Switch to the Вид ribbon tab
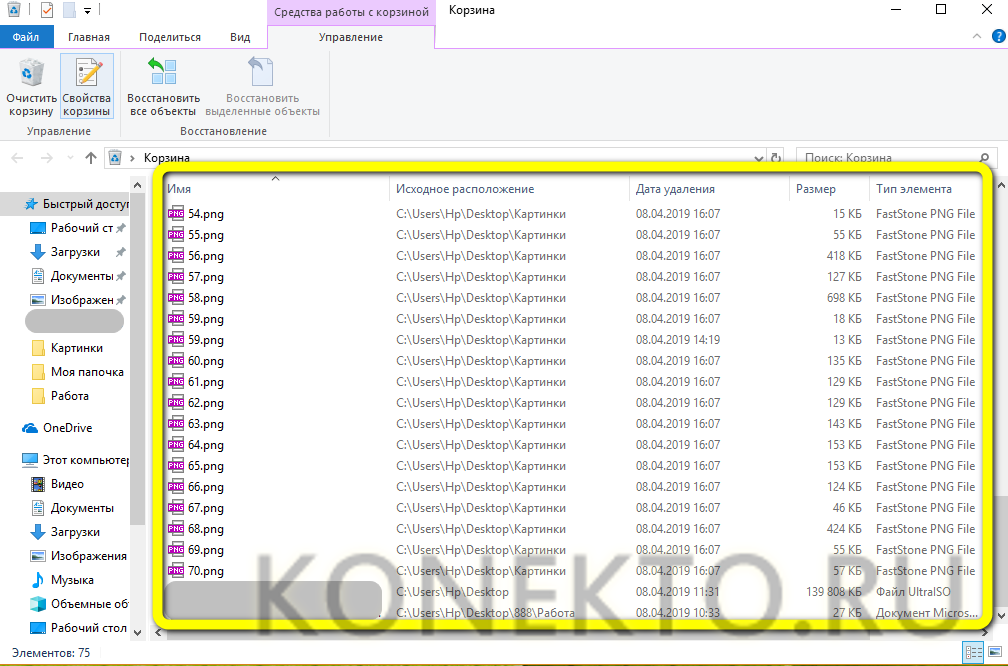Viewport: 1008px width, 666px height. [x=240, y=37]
